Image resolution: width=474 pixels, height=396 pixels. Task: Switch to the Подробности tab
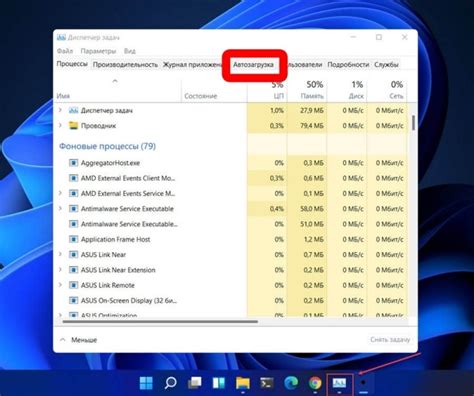tap(348, 65)
